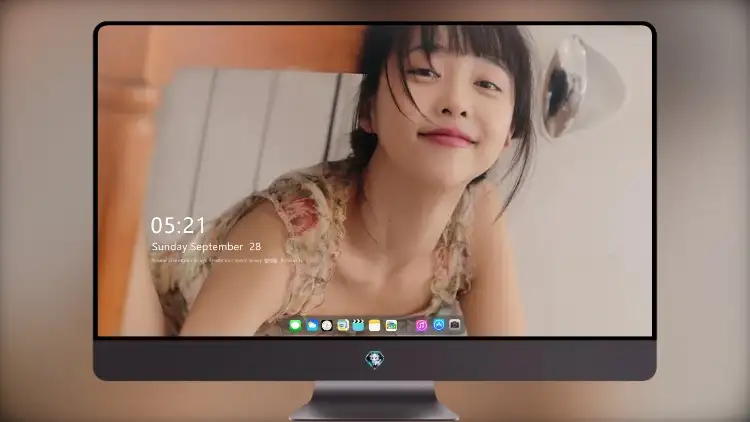The height and width of the screenshot is (422, 750).
Task: Open the colorful landscape photo app icon
Action: point(391,325)
